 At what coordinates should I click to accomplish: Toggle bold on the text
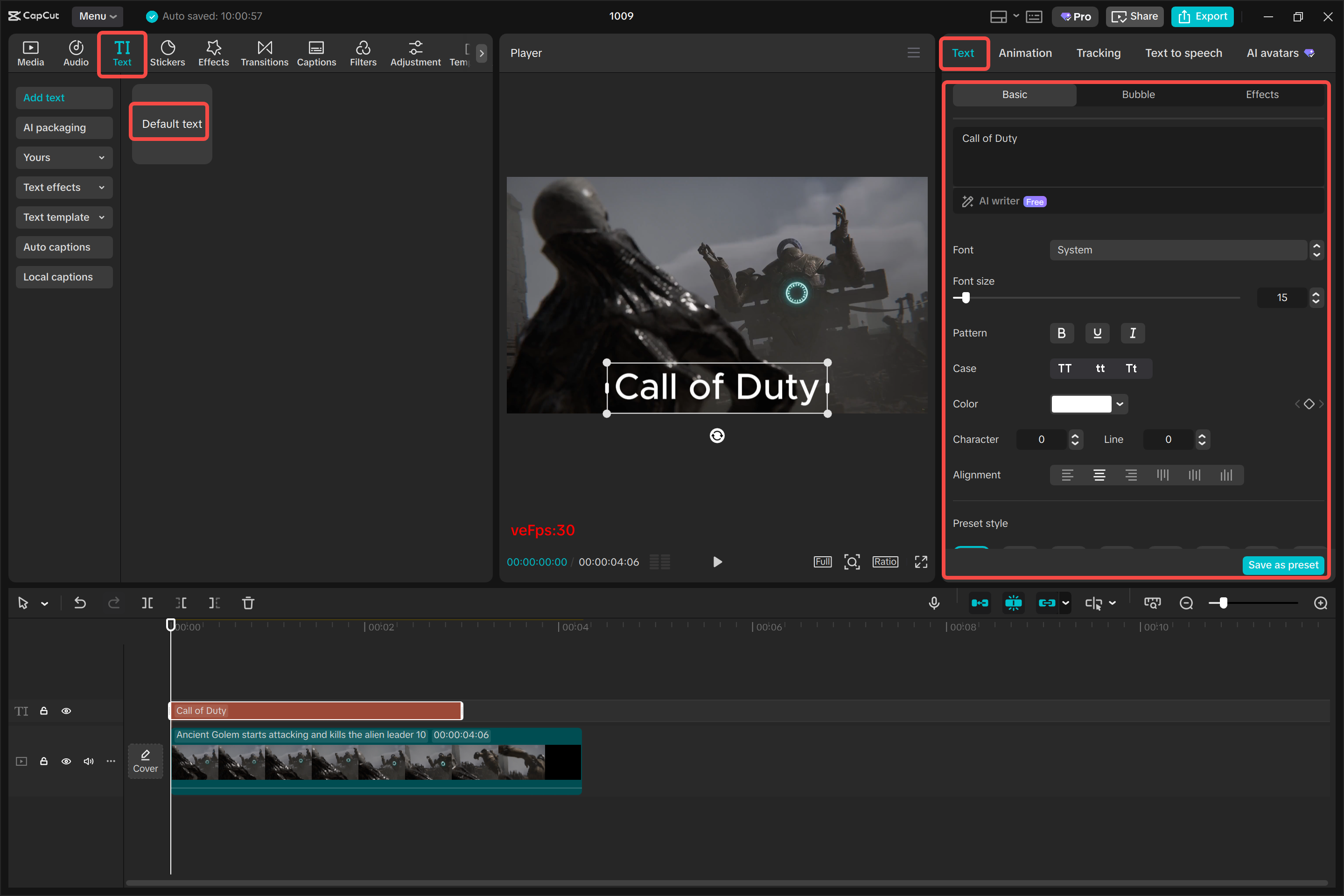(x=1061, y=333)
